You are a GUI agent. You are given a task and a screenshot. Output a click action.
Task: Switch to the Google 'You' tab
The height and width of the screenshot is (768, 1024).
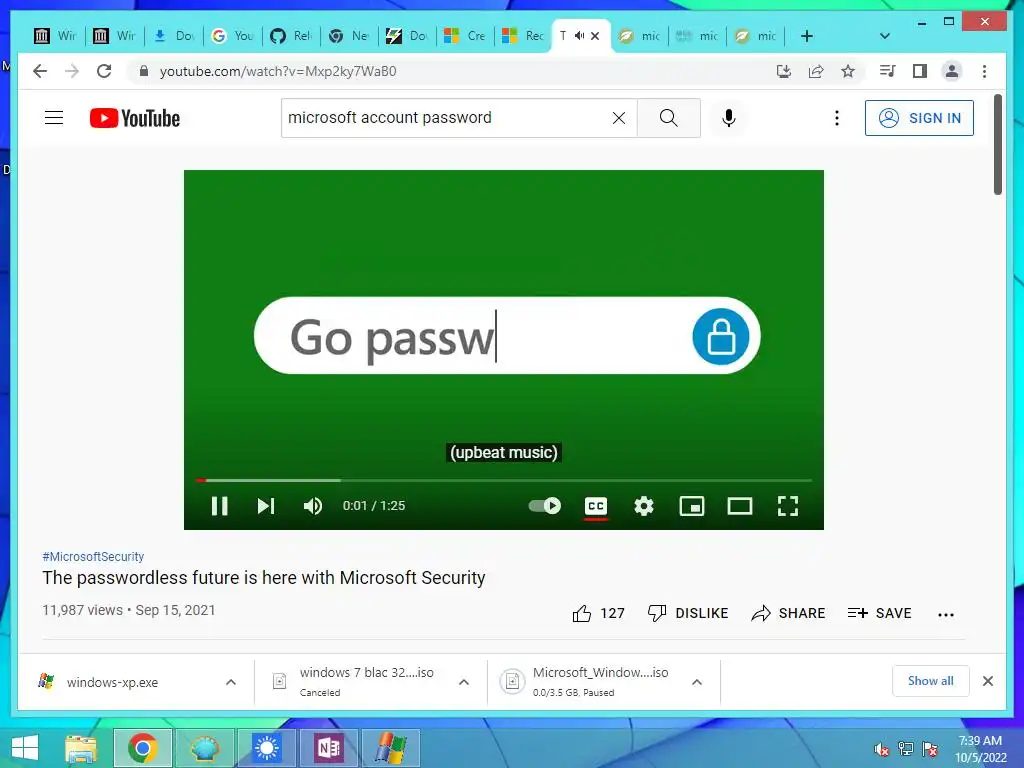pos(232,36)
